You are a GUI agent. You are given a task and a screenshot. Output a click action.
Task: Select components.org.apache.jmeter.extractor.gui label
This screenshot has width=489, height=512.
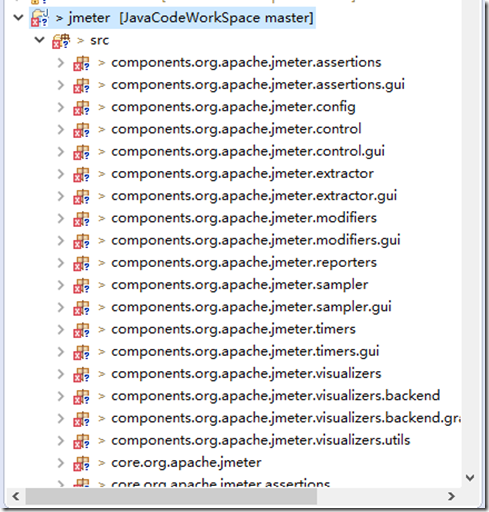pyautogui.click(x=254, y=196)
